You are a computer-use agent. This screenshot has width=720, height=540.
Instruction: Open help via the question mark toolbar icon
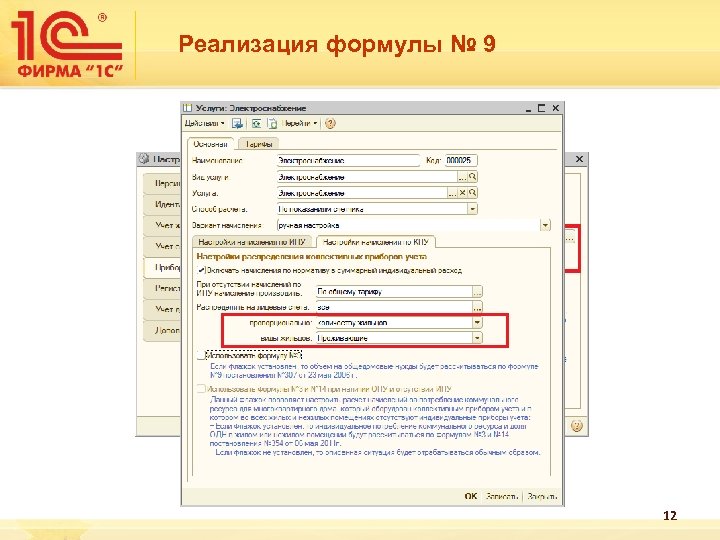330,124
